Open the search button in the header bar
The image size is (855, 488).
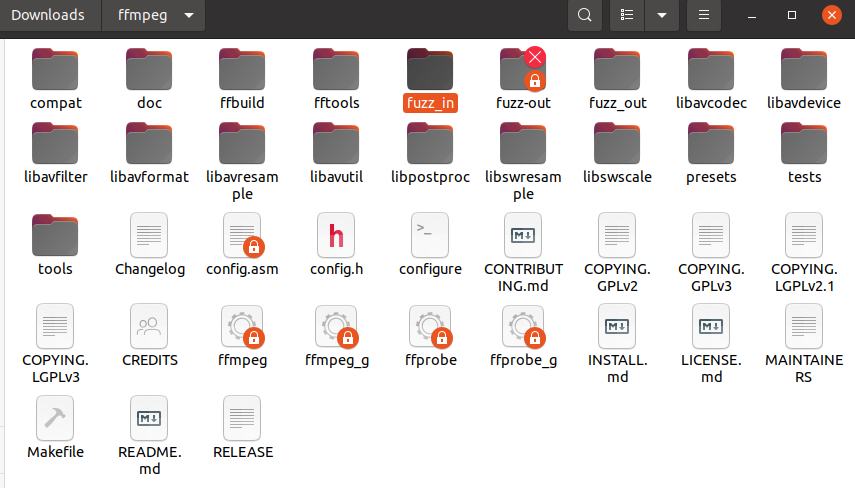pos(585,15)
